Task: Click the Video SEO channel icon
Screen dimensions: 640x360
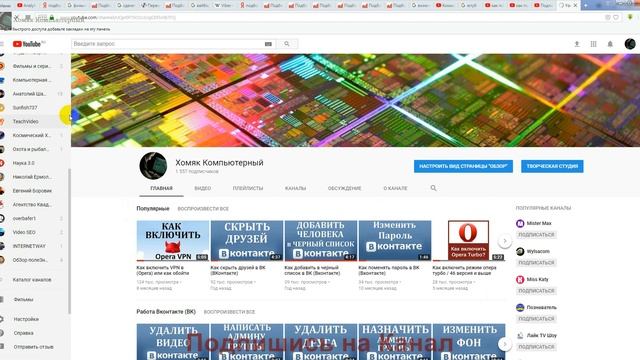Action: [2, 232]
